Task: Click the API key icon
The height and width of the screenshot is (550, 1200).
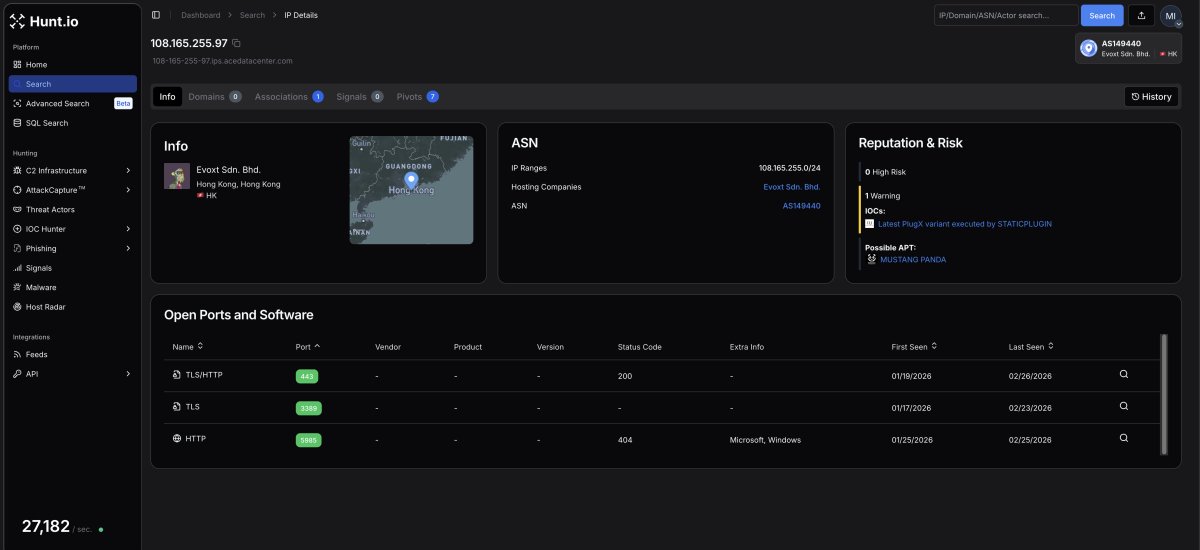Action: pos(17,374)
